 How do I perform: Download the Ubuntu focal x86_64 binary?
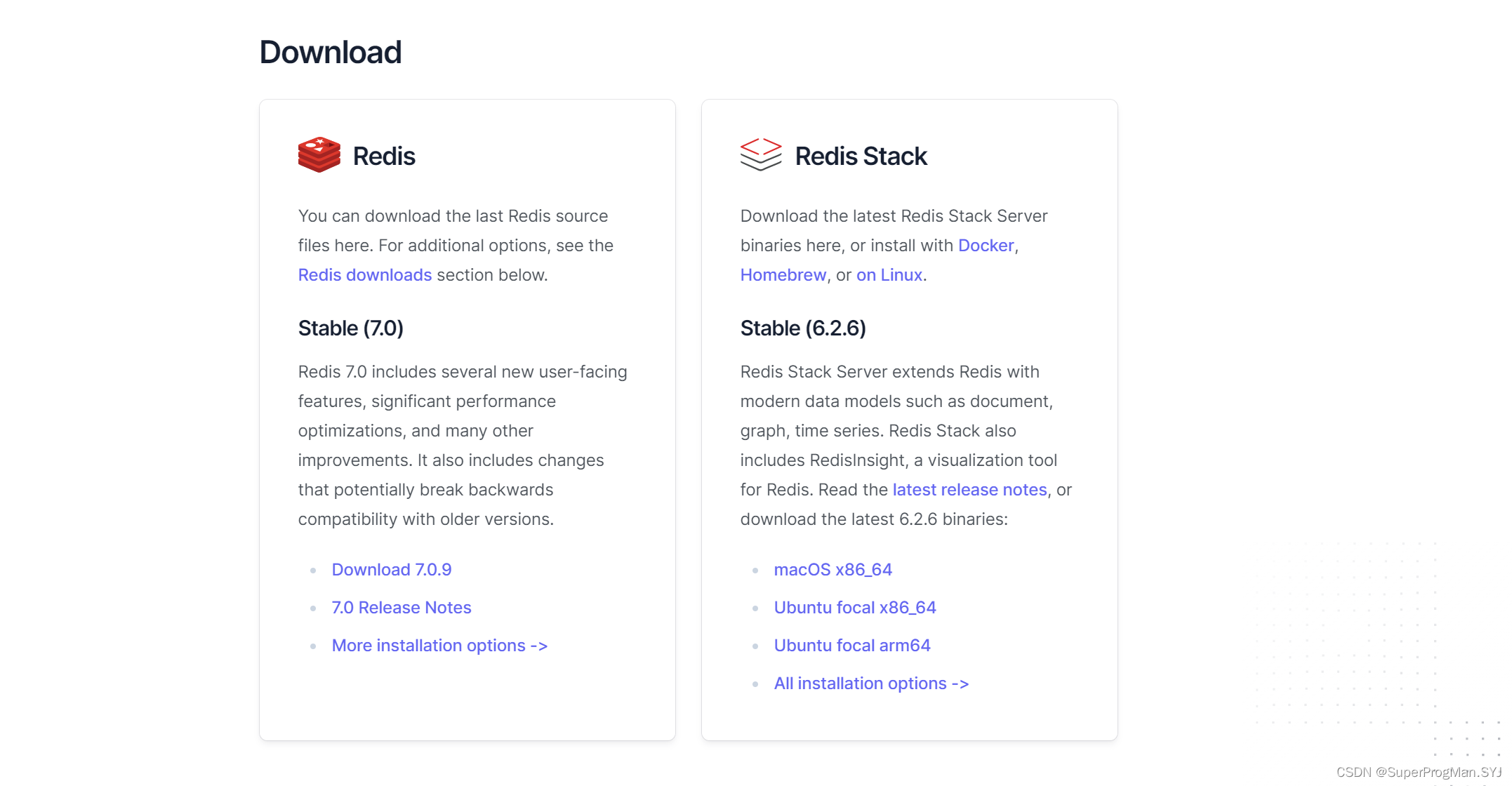(854, 608)
